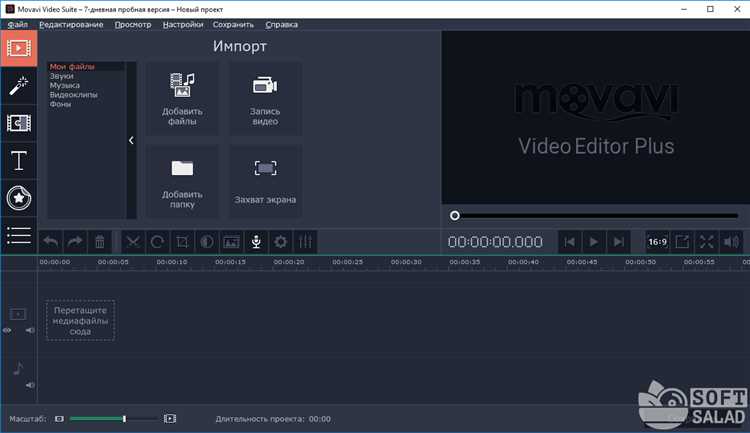Open the Filters magic wand tab
Image resolution: width=750 pixels, height=433 pixels.
pos(19,86)
